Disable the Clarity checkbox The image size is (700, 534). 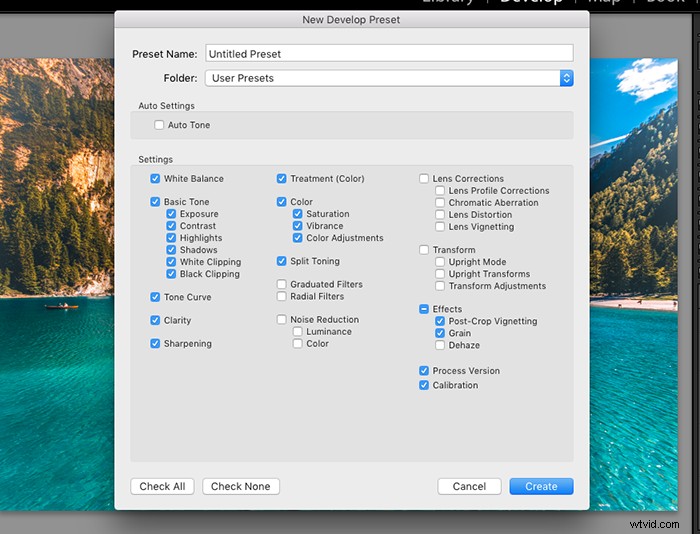[x=155, y=321]
